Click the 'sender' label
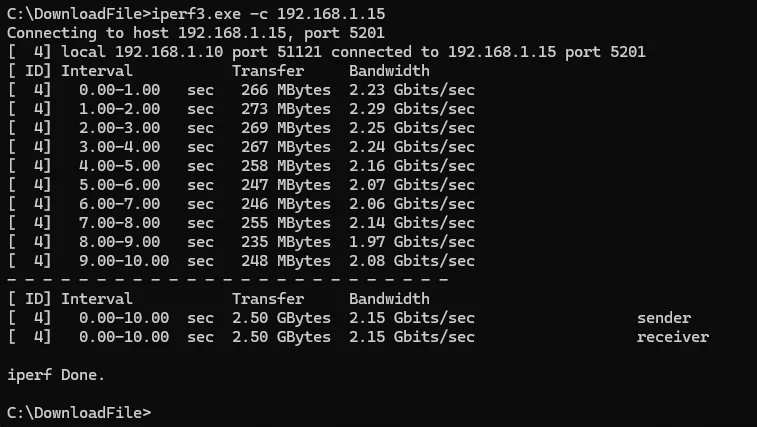This screenshot has height=427, width=757. pos(664,318)
